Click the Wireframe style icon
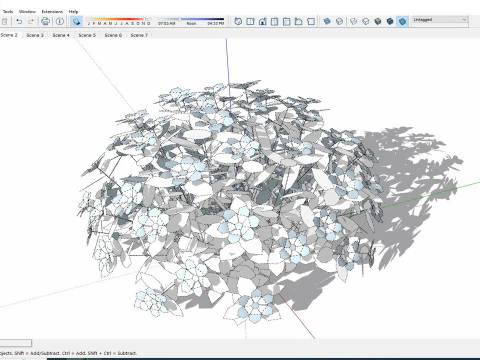Viewport: 480px width, 360px height. (x=354, y=21)
